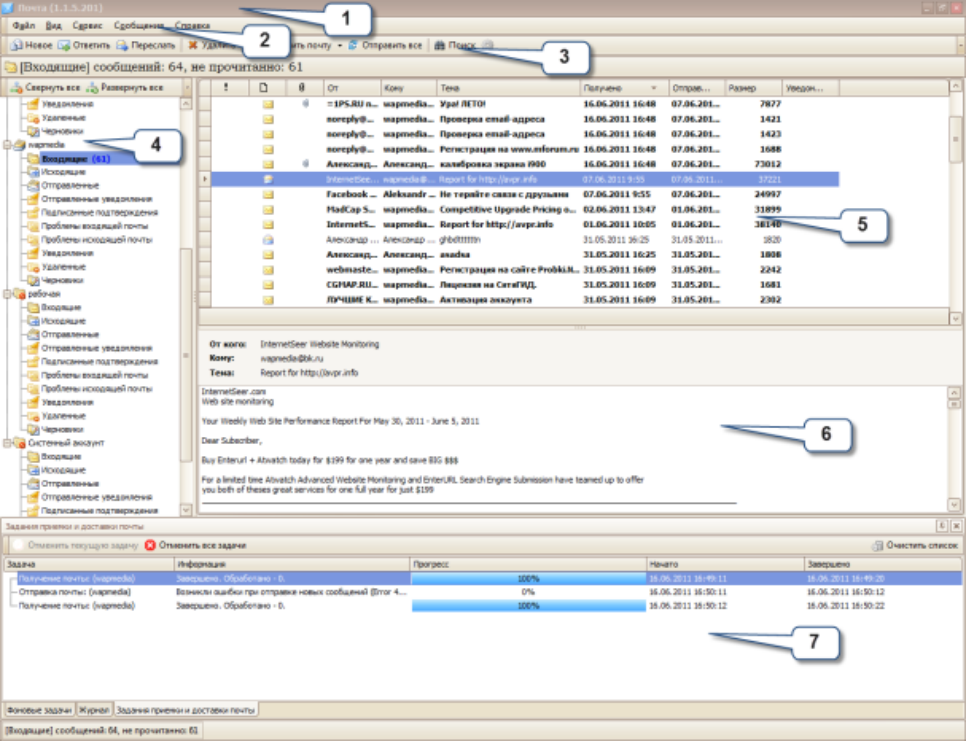Click envelope icon in Facebook message row
Viewport: 967px width, 741px height.
pos(268,194)
